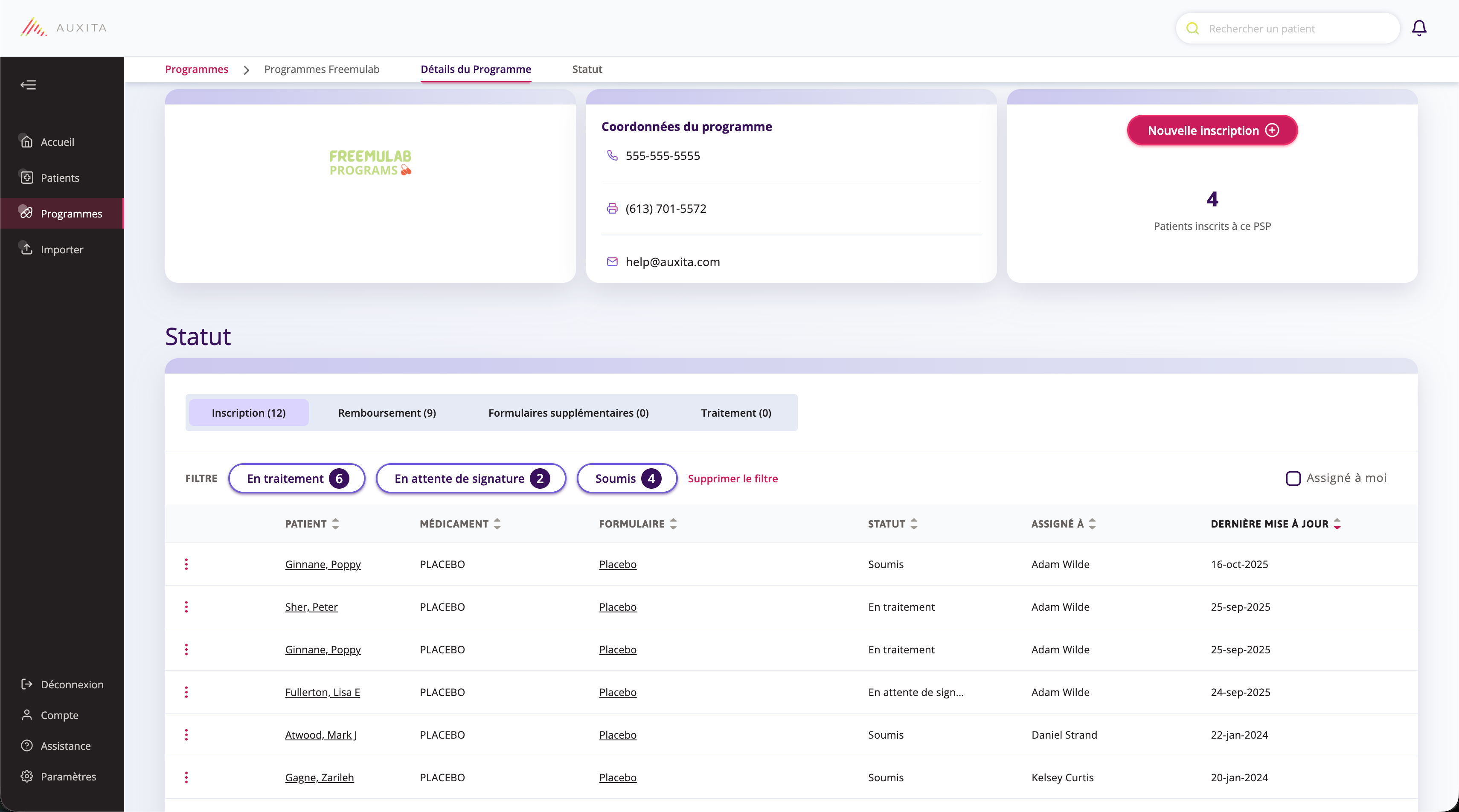Open Paramètres gear icon
The height and width of the screenshot is (812, 1459).
26,776
